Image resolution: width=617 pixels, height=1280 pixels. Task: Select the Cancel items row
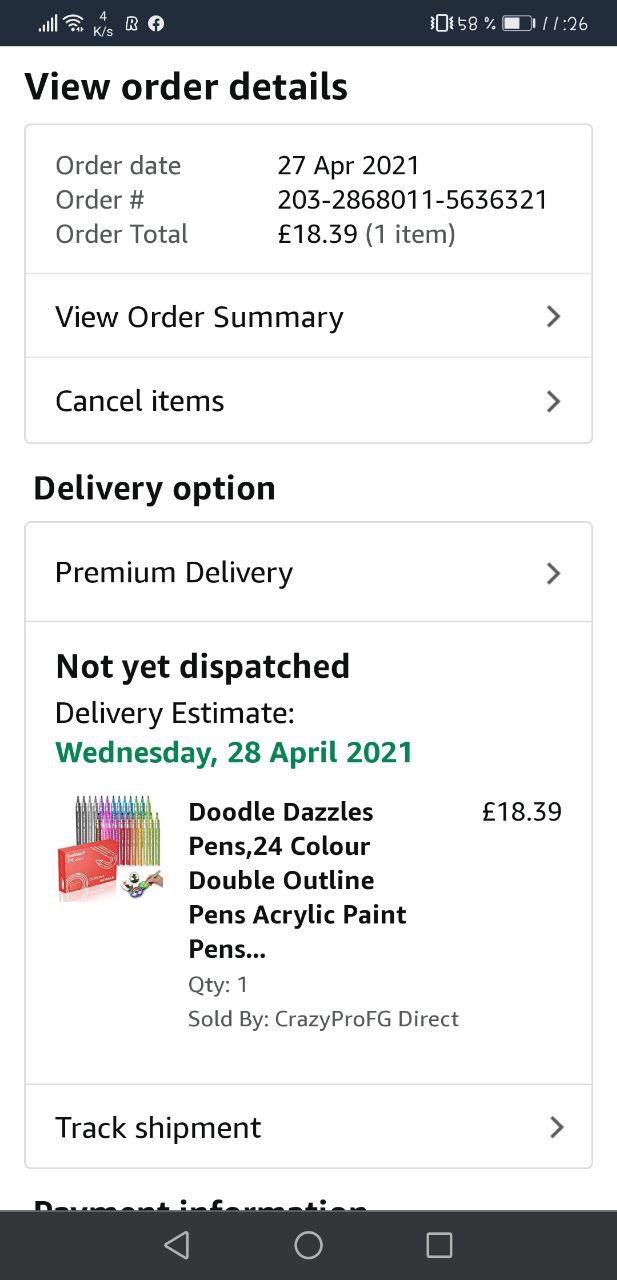click(x=308, y=401)
